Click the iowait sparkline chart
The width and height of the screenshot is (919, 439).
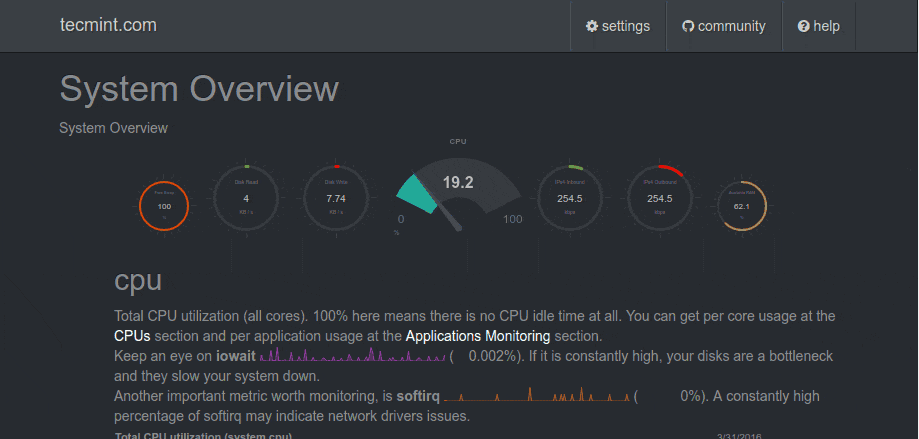[x=353, y=356]
